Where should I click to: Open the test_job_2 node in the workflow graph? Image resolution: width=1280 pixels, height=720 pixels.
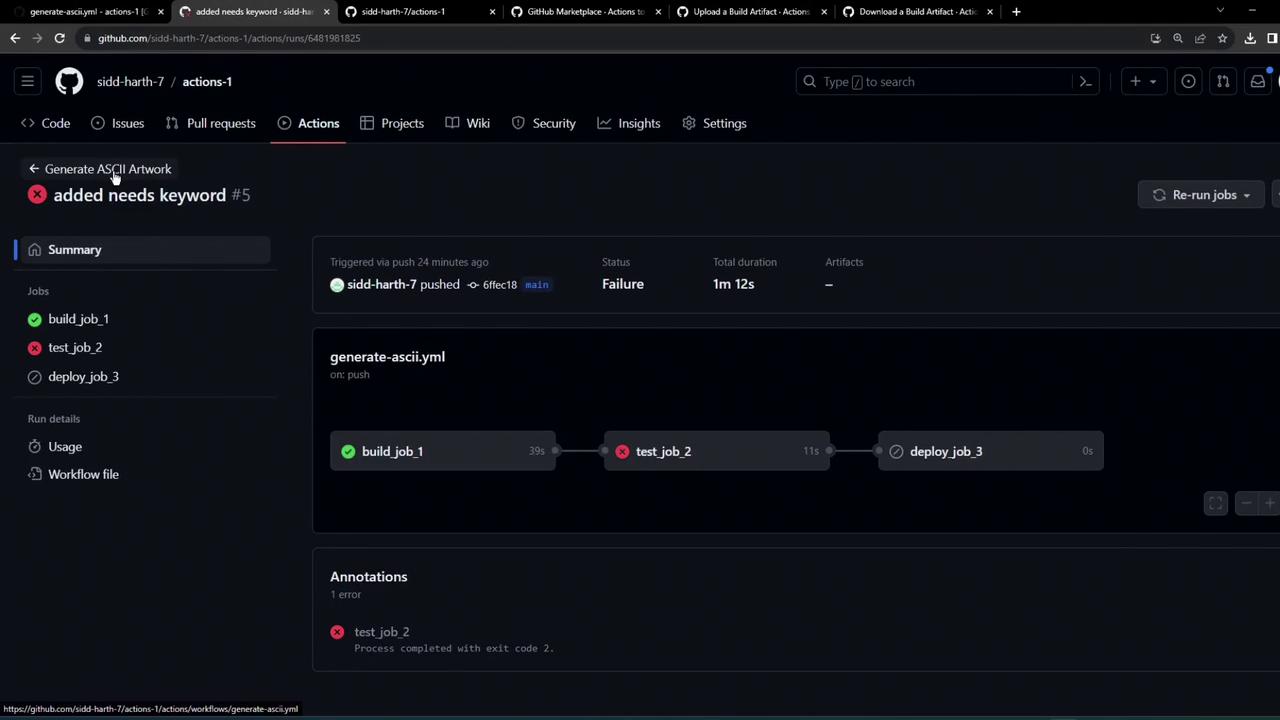pyautogui.click(x=717, y=452)
